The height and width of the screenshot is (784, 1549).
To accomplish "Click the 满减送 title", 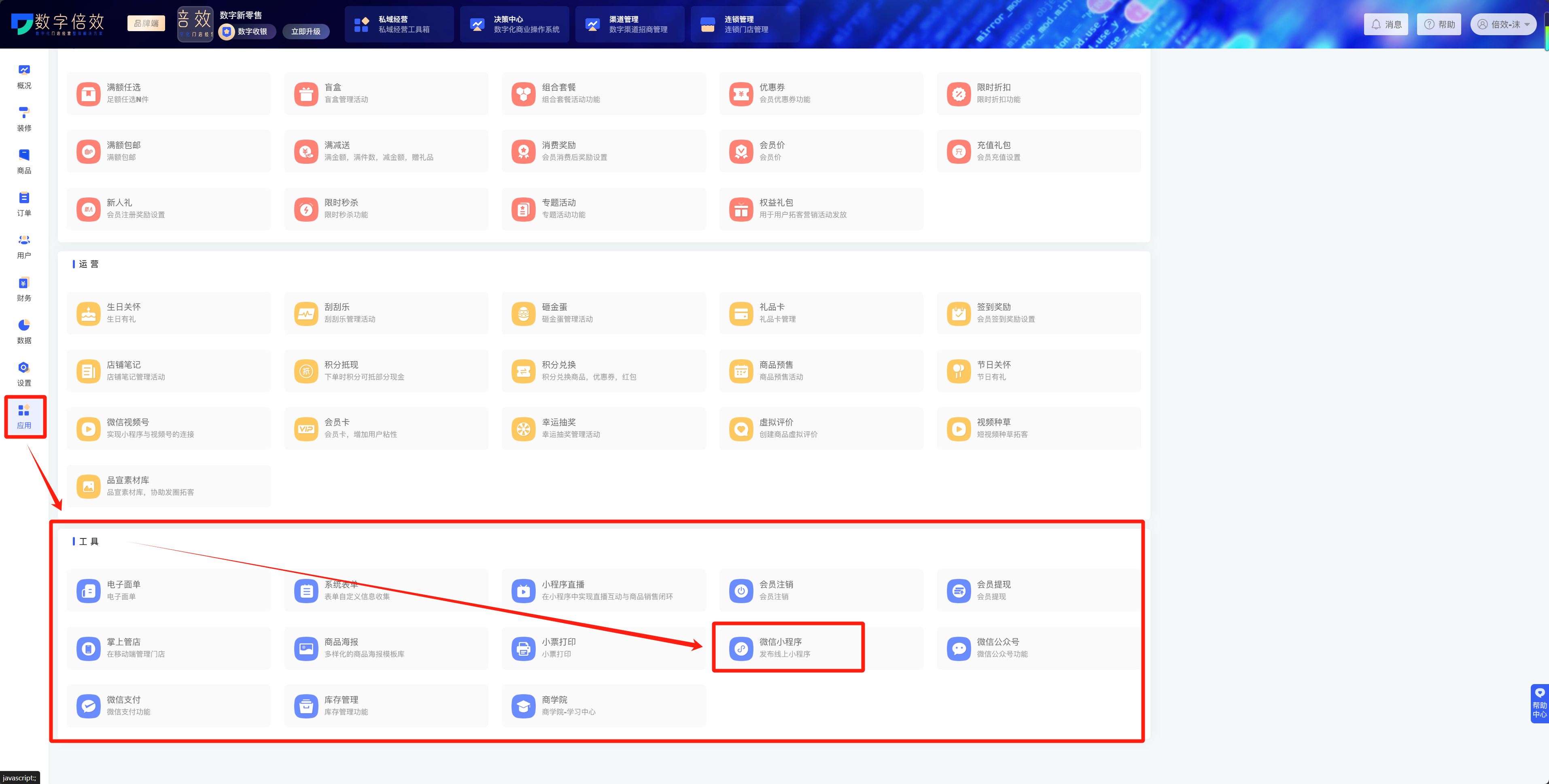I will [x=337, y=145].
